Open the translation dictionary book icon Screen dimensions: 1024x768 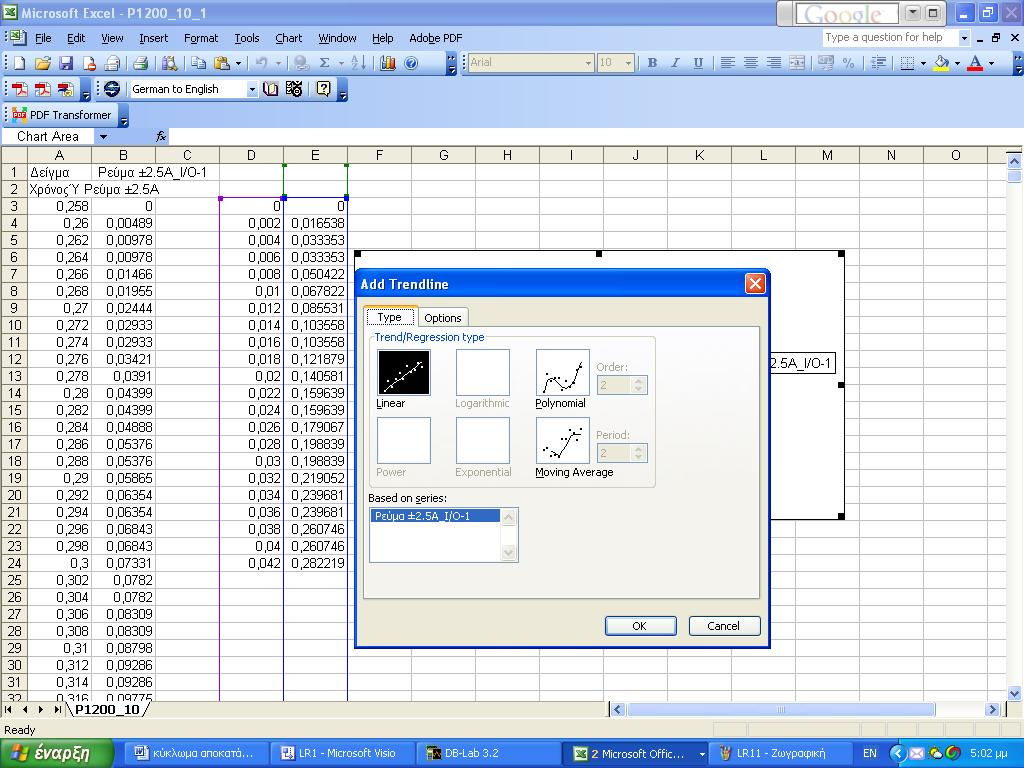click(270, 89)
